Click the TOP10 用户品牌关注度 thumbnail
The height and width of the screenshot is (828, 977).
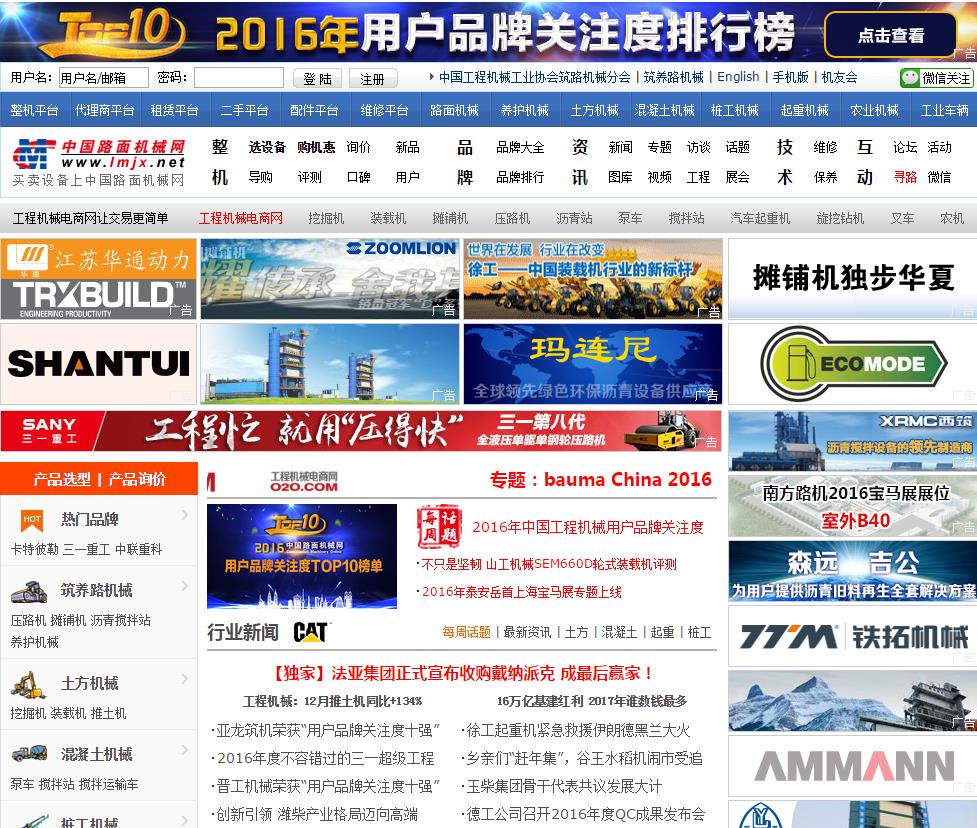click(302, 556)
